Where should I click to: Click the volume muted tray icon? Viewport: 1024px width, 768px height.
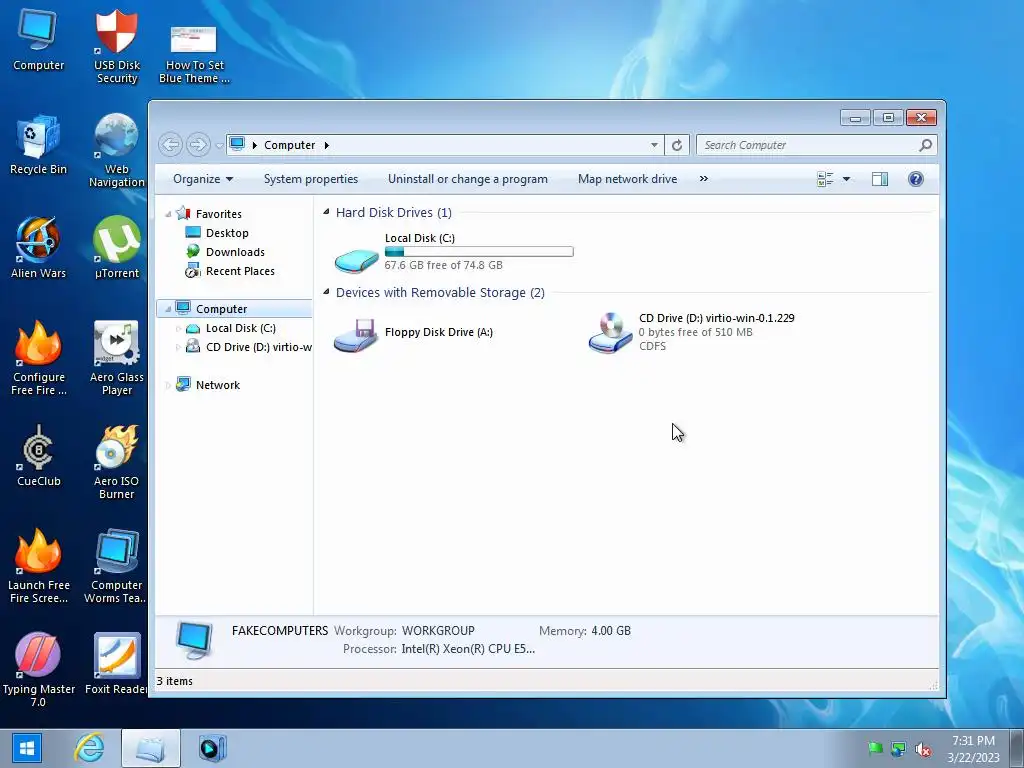coord(923,749)
